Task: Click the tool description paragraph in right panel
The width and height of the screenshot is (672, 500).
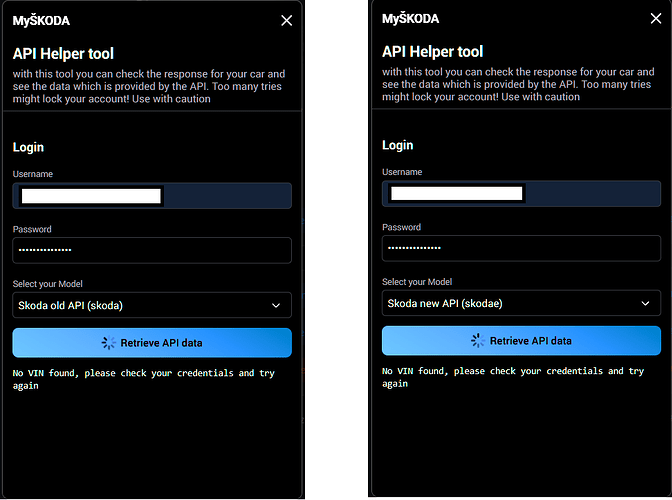Action: point(518,84)
